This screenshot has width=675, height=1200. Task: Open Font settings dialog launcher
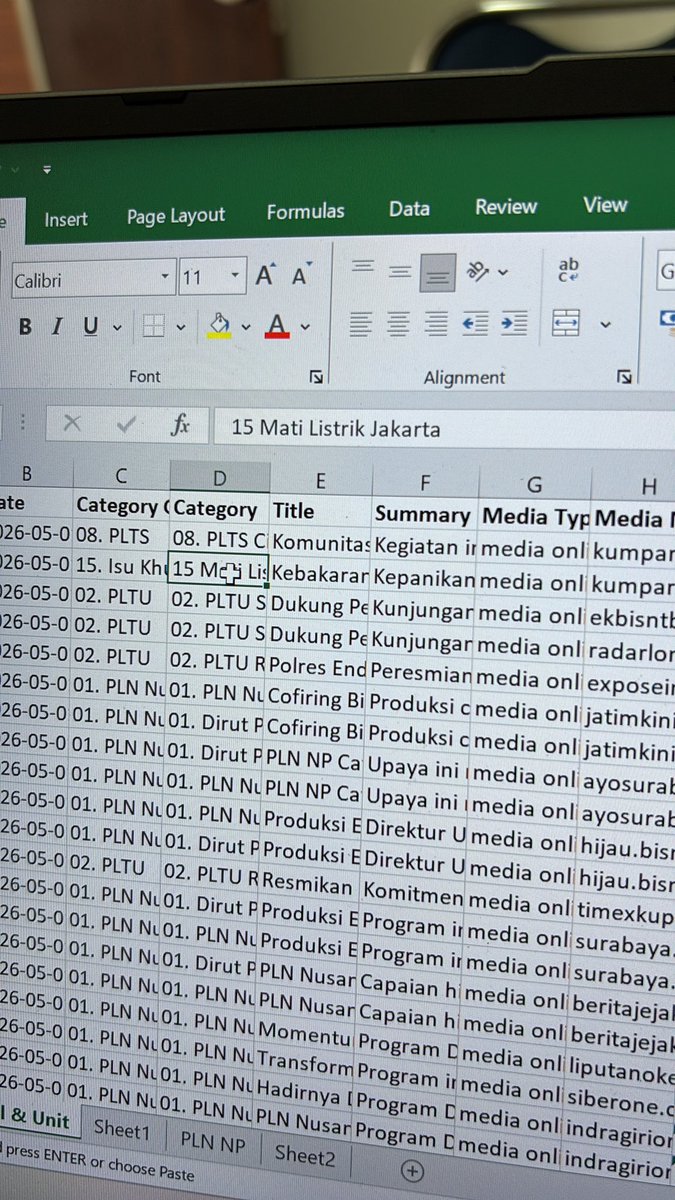317,377
